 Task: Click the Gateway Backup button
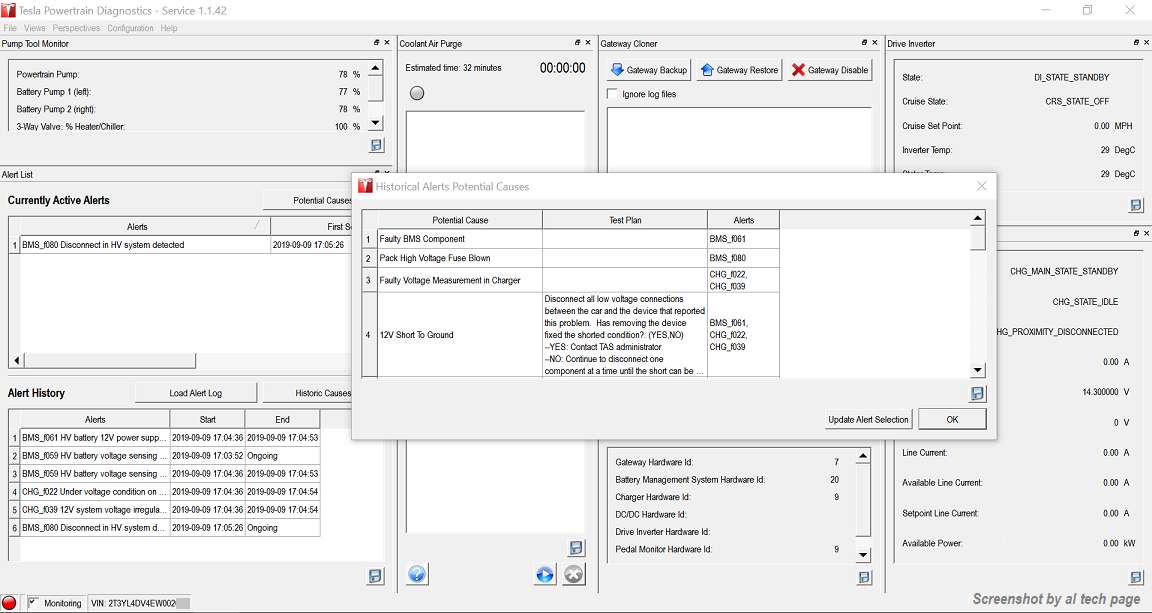pyautogui.click(x=648, y=70)
